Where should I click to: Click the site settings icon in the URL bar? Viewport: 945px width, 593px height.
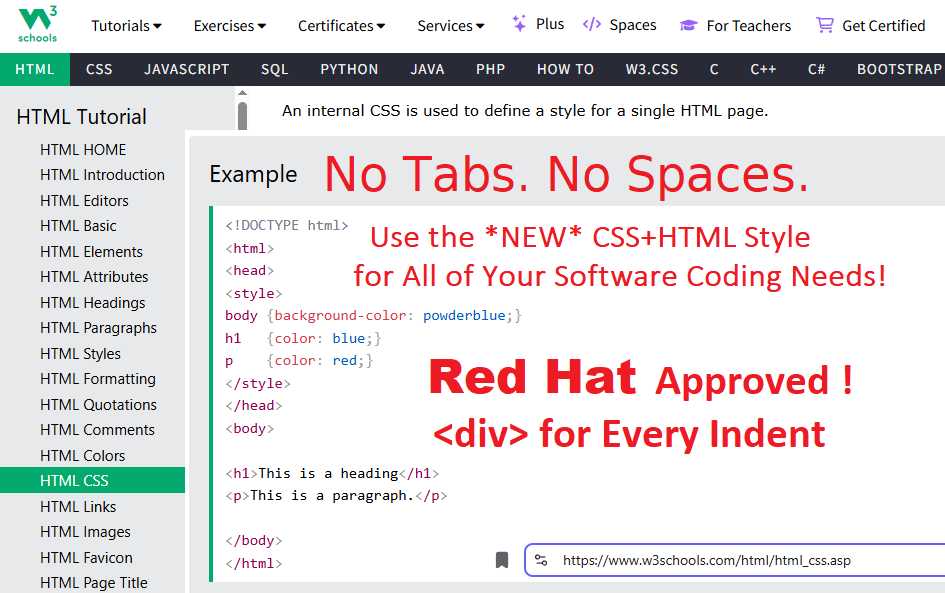pyautogui.click(x=541, y=560)
